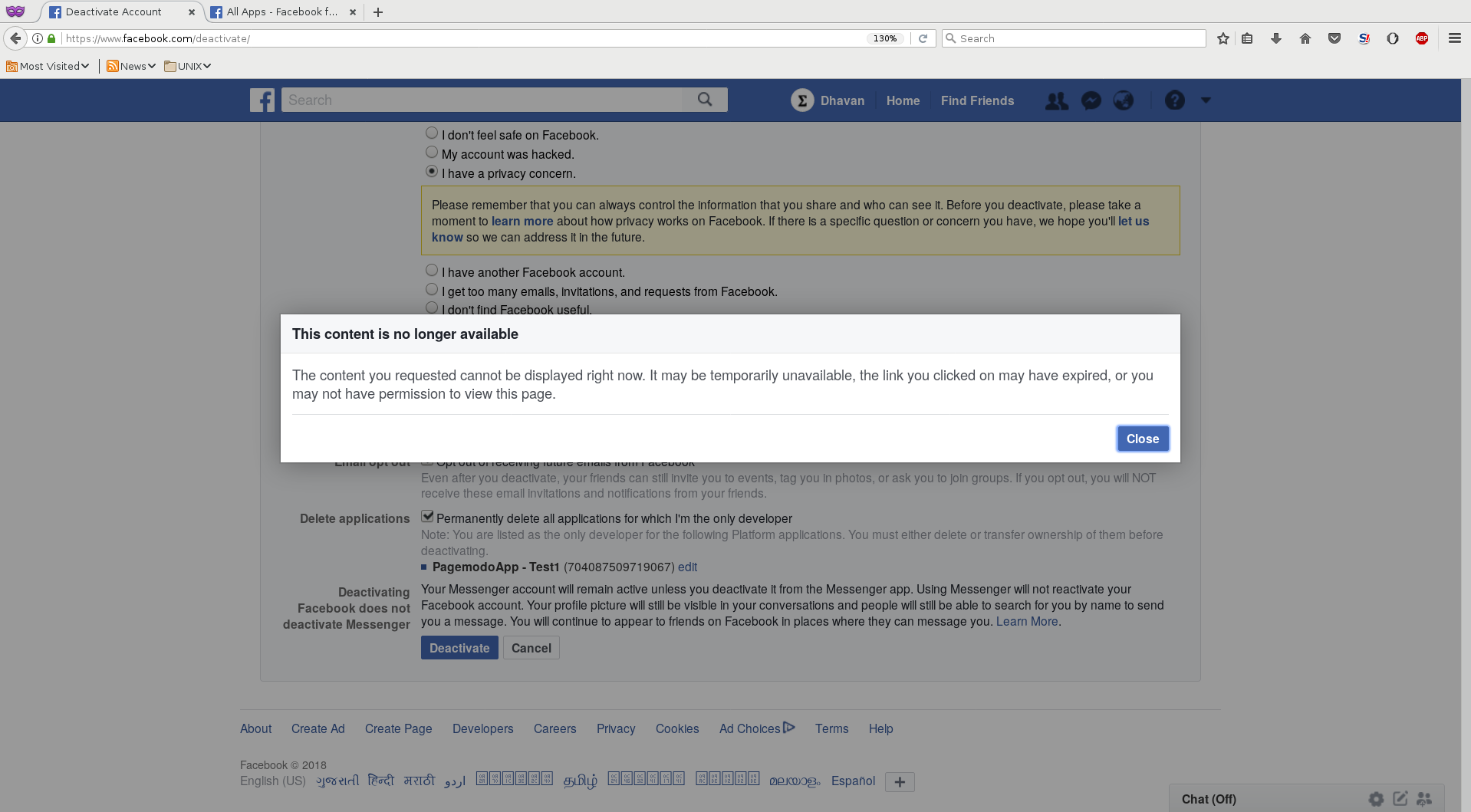Show bookmarks list icon in toolbar

pyautogui.click(x=1247, y=38)
